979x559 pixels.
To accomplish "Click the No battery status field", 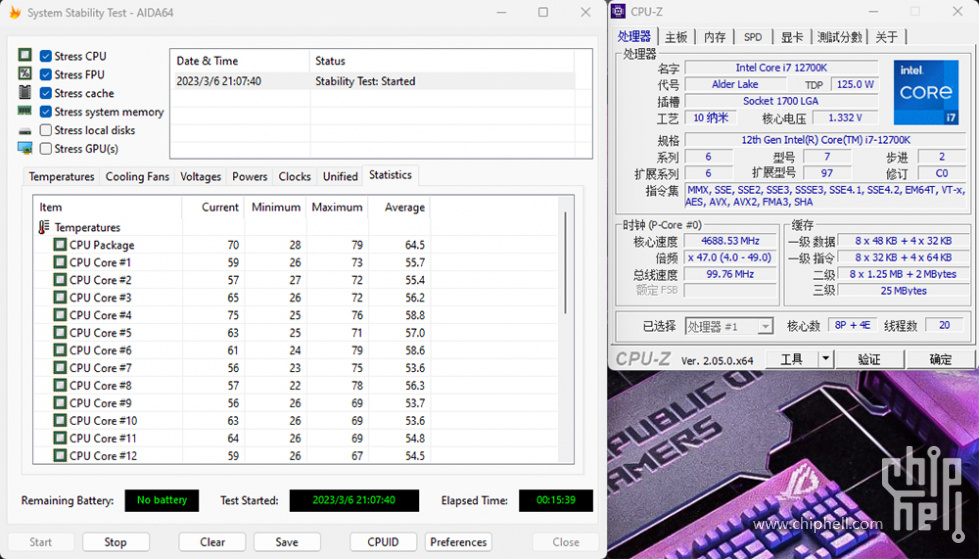I will 162,500.
